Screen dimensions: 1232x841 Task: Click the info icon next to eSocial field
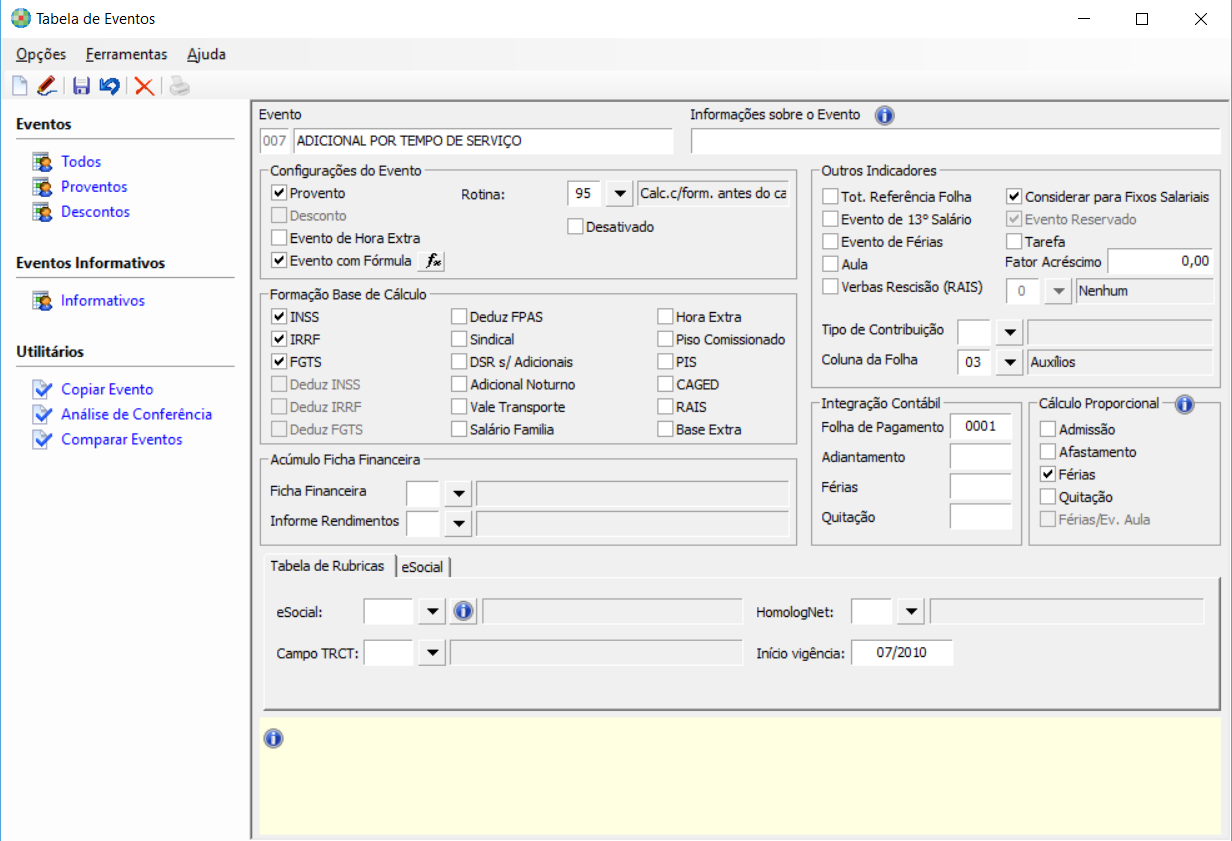(462, 611)
